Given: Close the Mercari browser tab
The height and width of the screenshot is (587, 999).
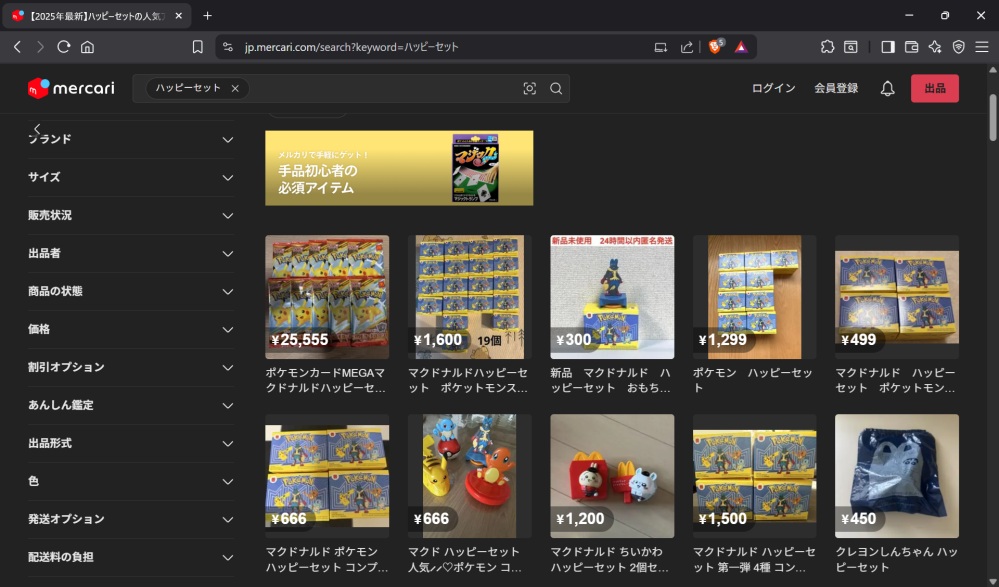Looking at the screenshot, I should point(179,15).
